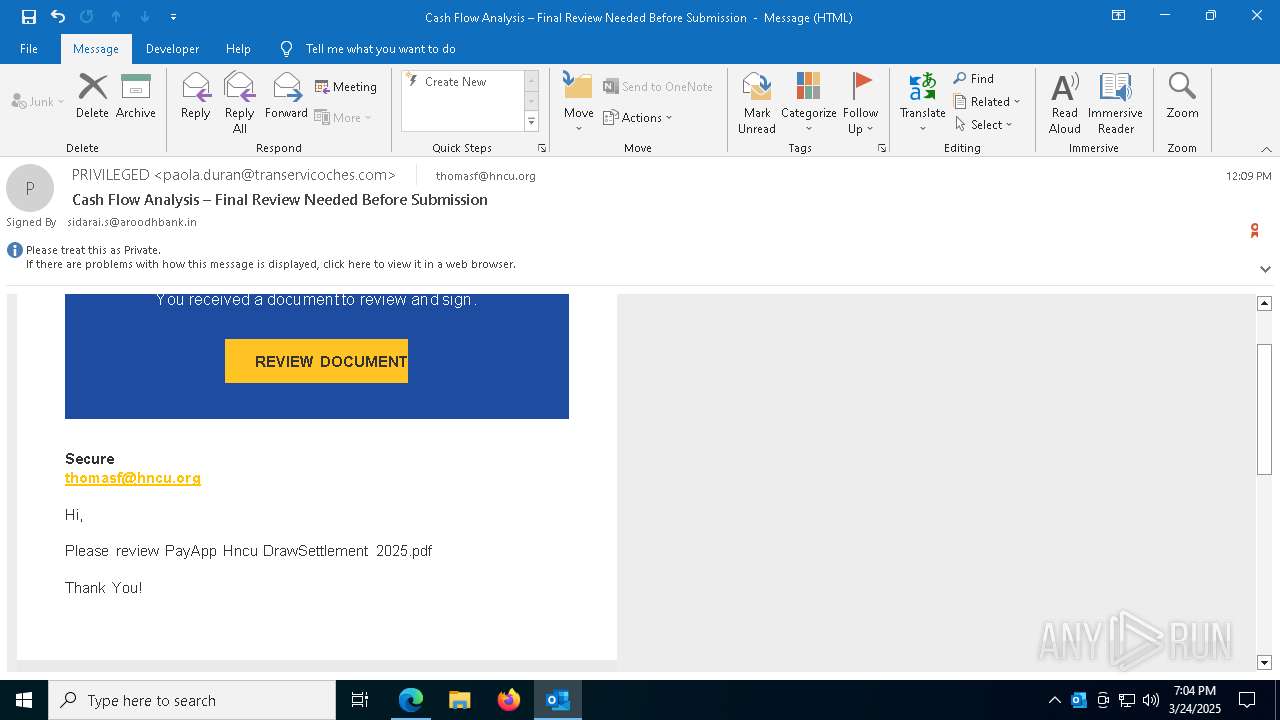
Task: Click the digital signature ribbon icon
Action: pyautogui.click(x=1254, y=231)
